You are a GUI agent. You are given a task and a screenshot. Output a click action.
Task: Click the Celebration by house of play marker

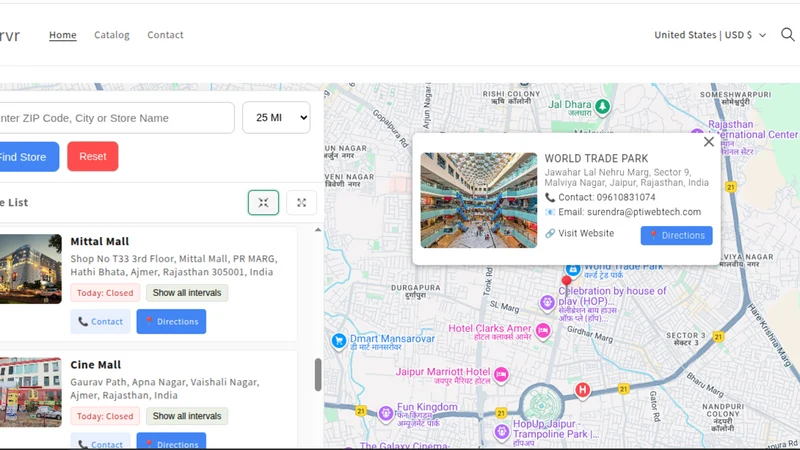point(547,302)
